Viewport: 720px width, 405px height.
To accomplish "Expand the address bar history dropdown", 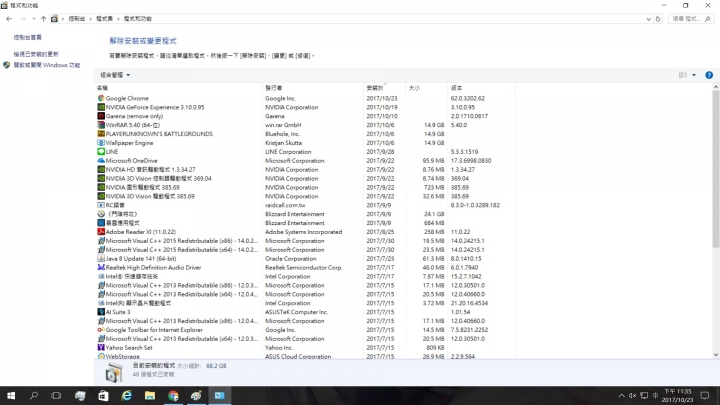I will (648, 19).
